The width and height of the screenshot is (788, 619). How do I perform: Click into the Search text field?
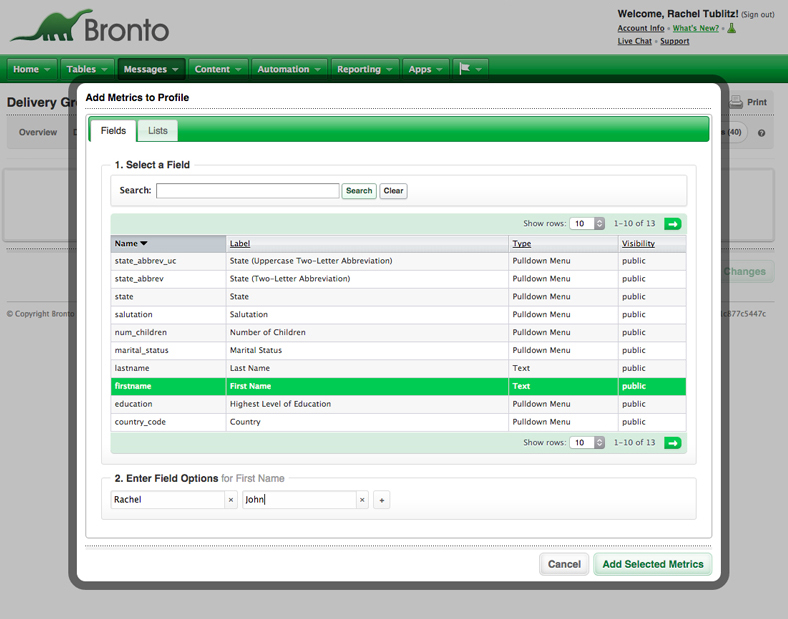tap(247, 191)
